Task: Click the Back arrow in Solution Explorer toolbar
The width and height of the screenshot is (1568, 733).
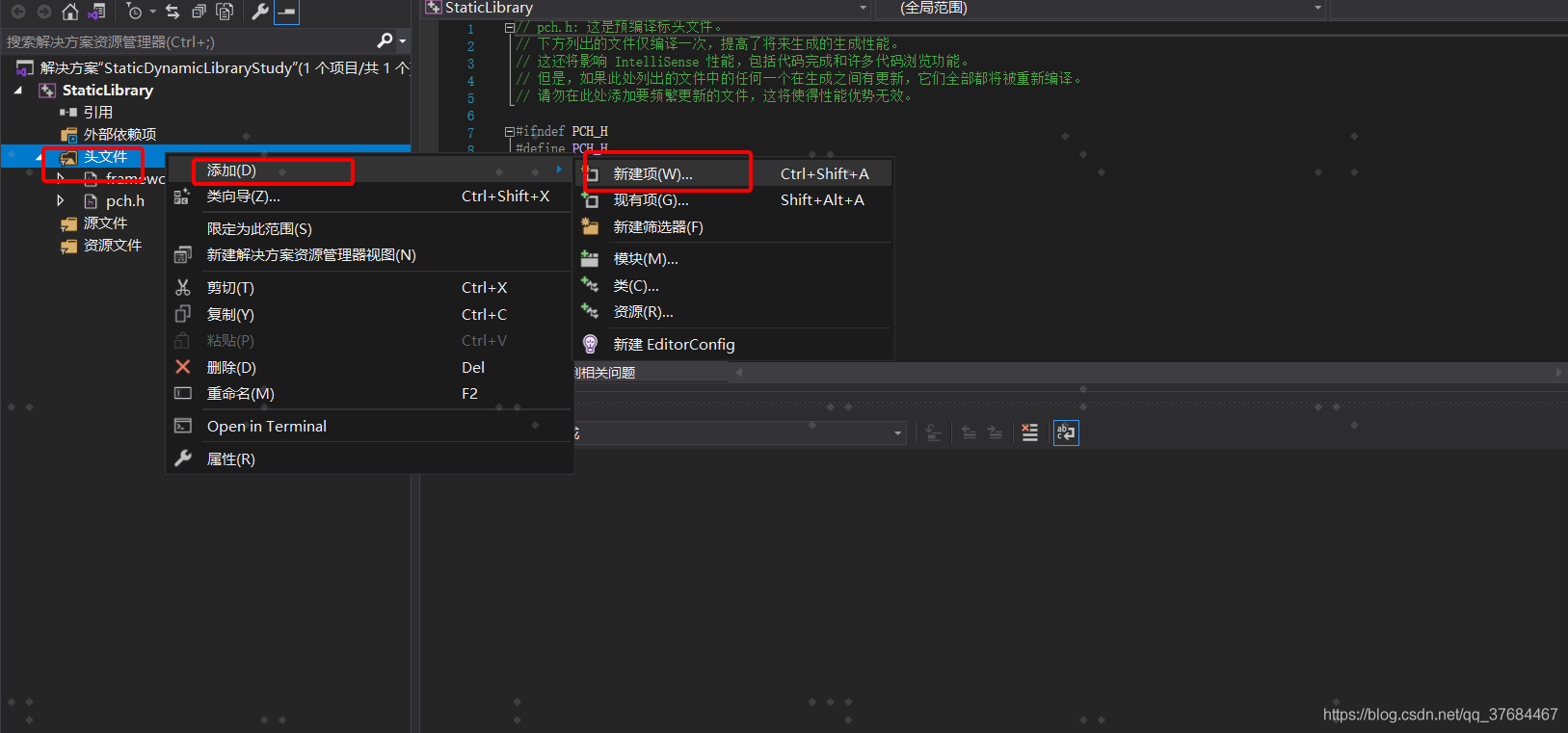Action: point(17,12)
